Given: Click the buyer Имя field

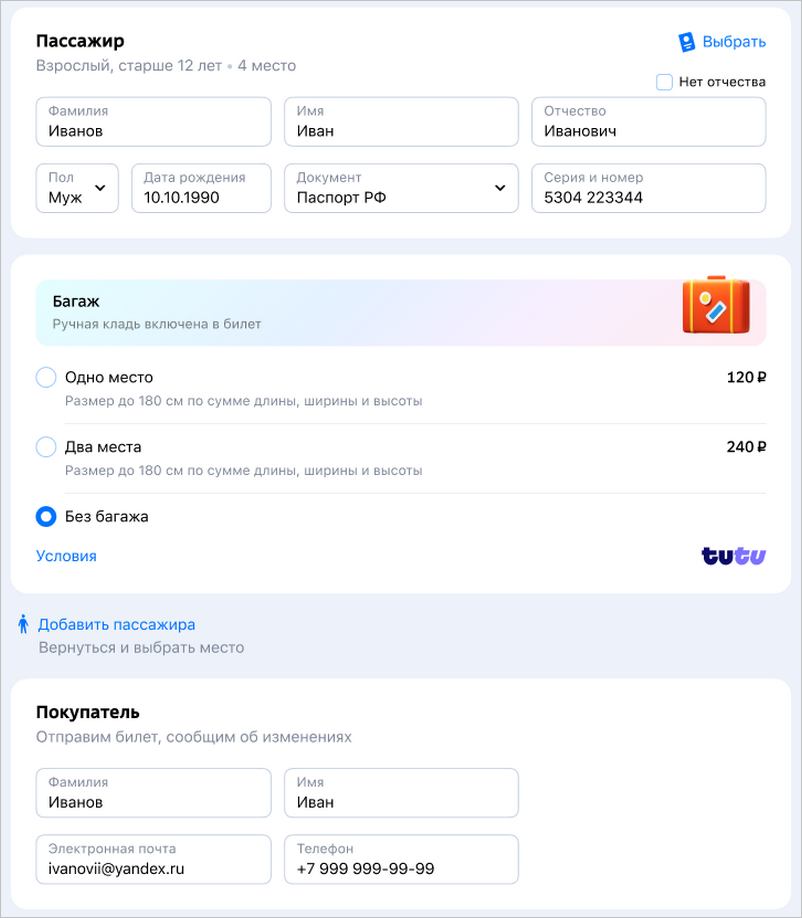Looking at the screenshot, I should [401, 793].
